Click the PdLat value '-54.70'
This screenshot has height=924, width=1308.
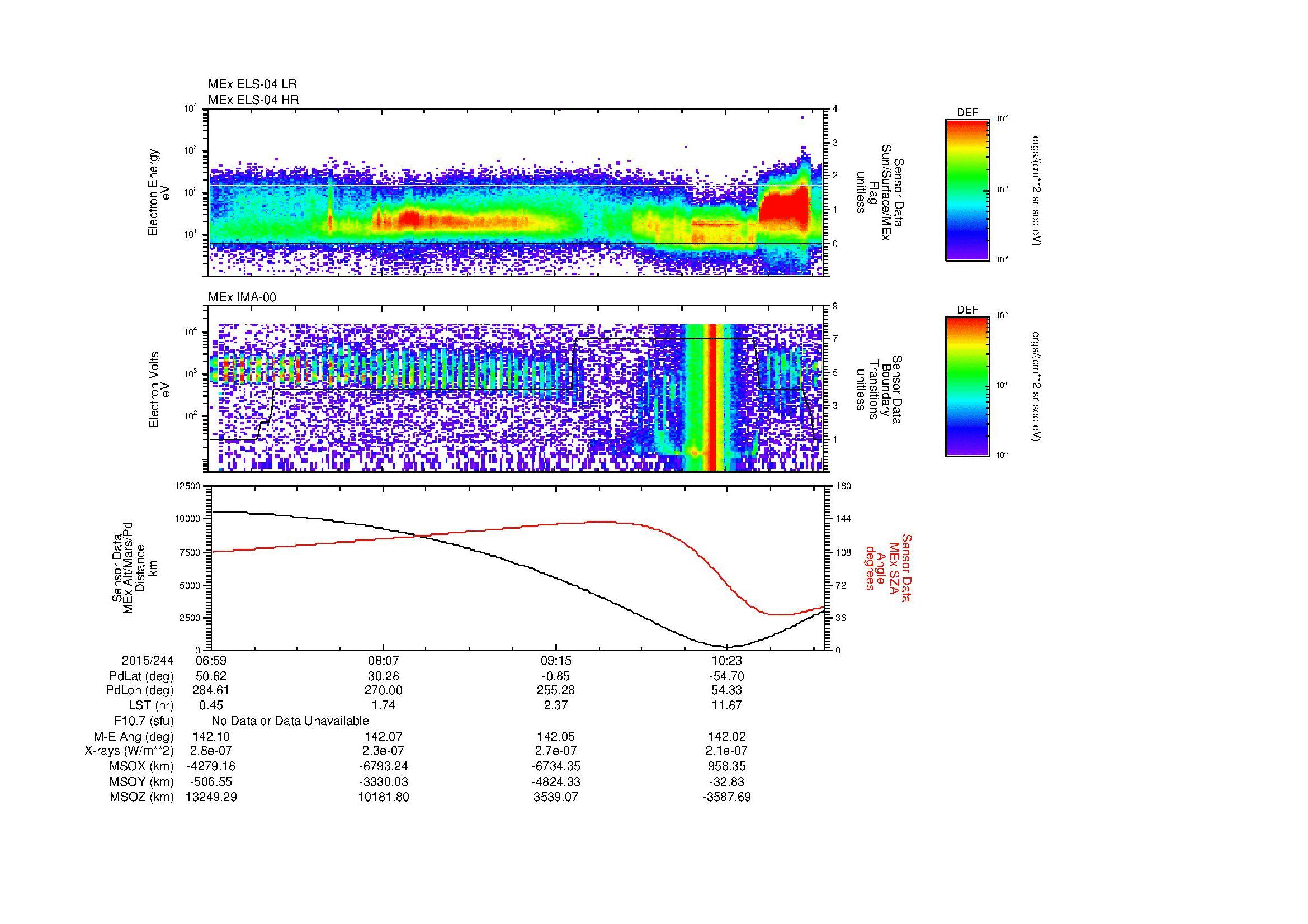(x=726, y=676)
